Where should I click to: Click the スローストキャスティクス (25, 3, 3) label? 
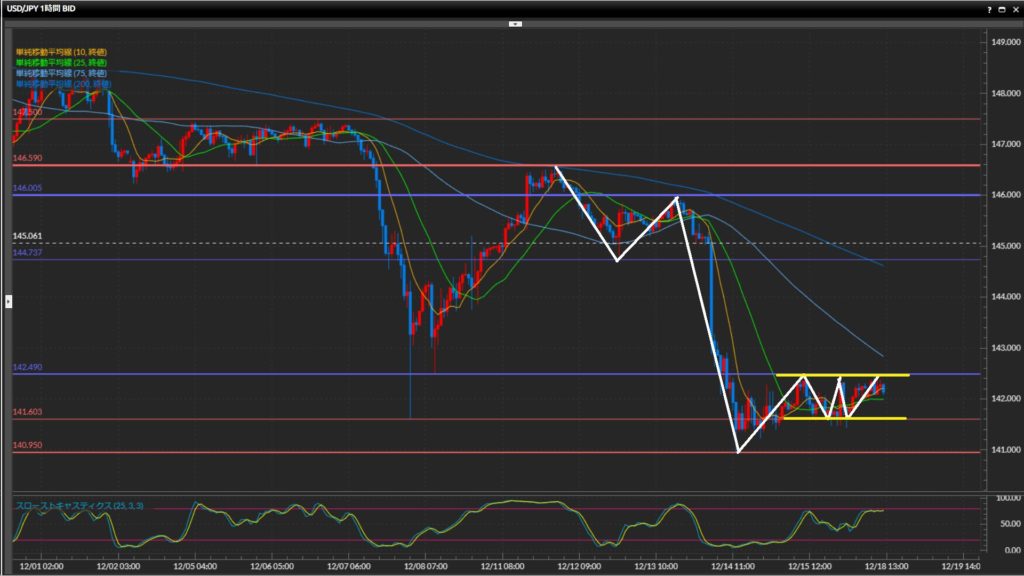(79, 507)
